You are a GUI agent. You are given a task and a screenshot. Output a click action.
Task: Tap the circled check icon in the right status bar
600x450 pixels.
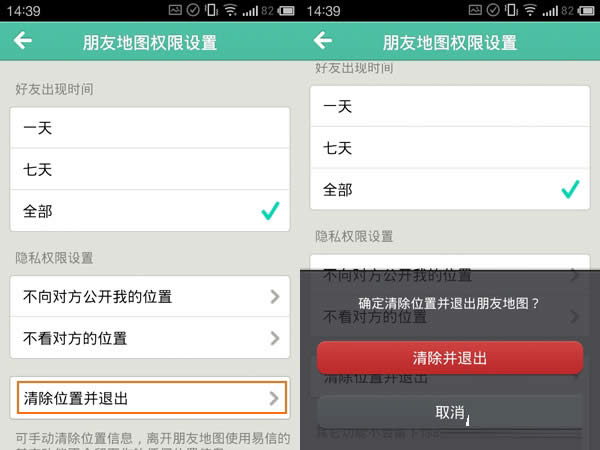493,10
